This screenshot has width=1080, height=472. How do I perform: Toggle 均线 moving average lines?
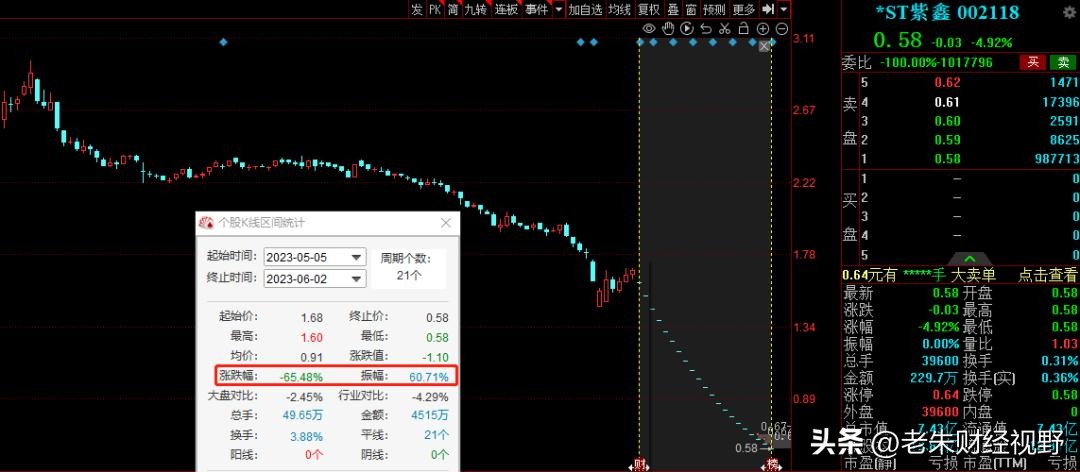pyautogui.click(x=620, y=9)
